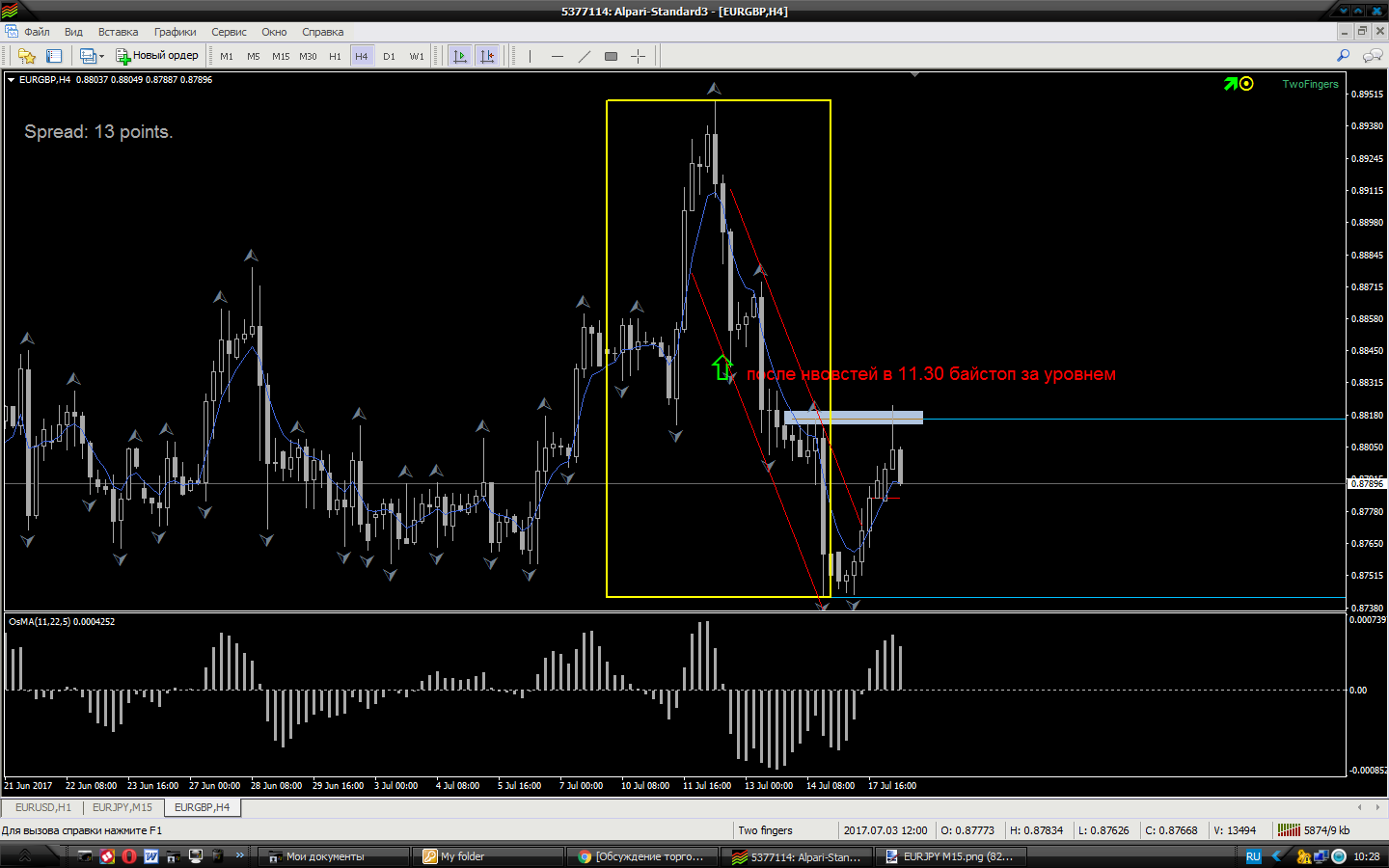Select the vertical line drawing tool
This screenshot has width=1389, height=868.
tap(530, 56)
